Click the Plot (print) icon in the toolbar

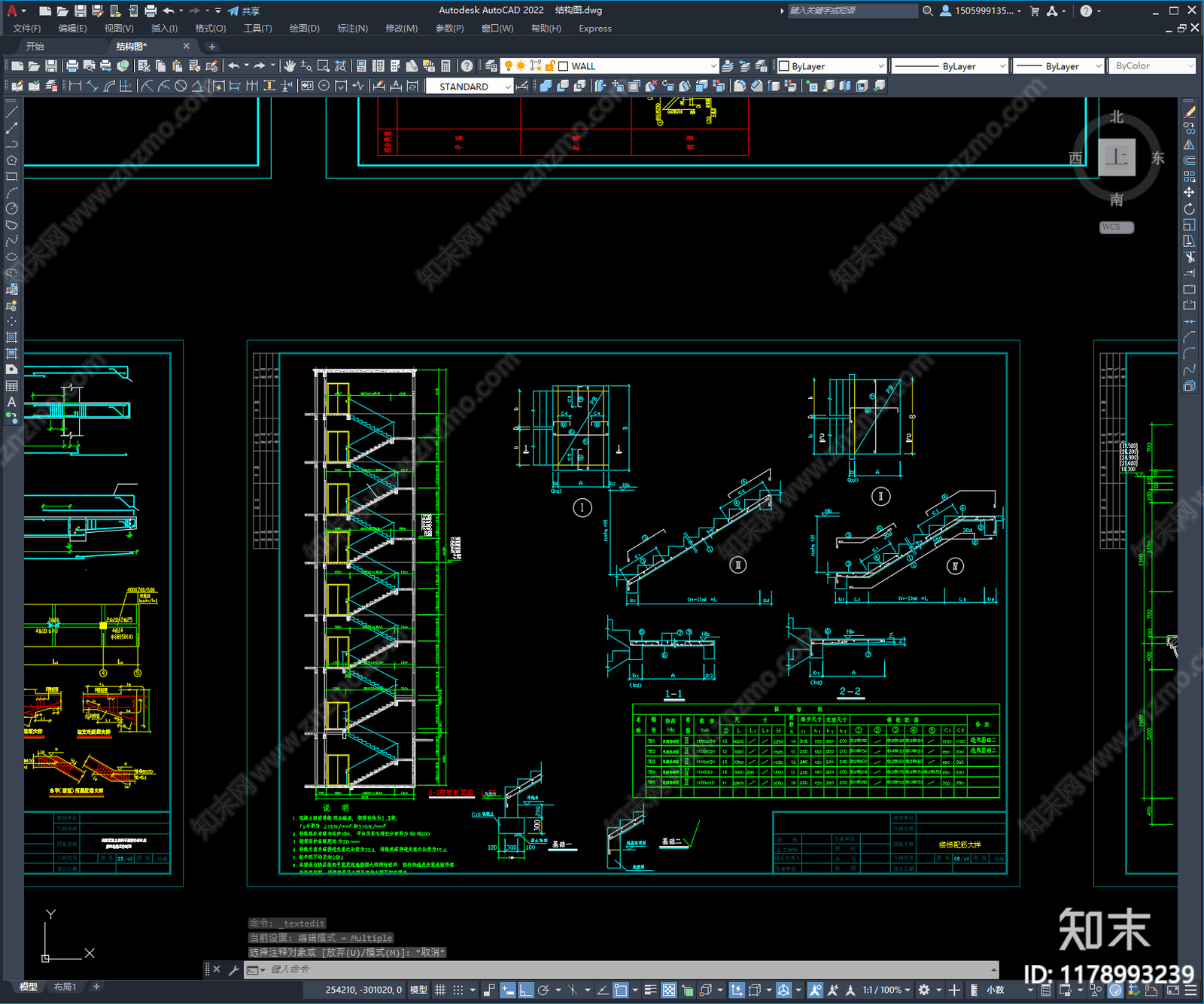(x=73, y=66)
